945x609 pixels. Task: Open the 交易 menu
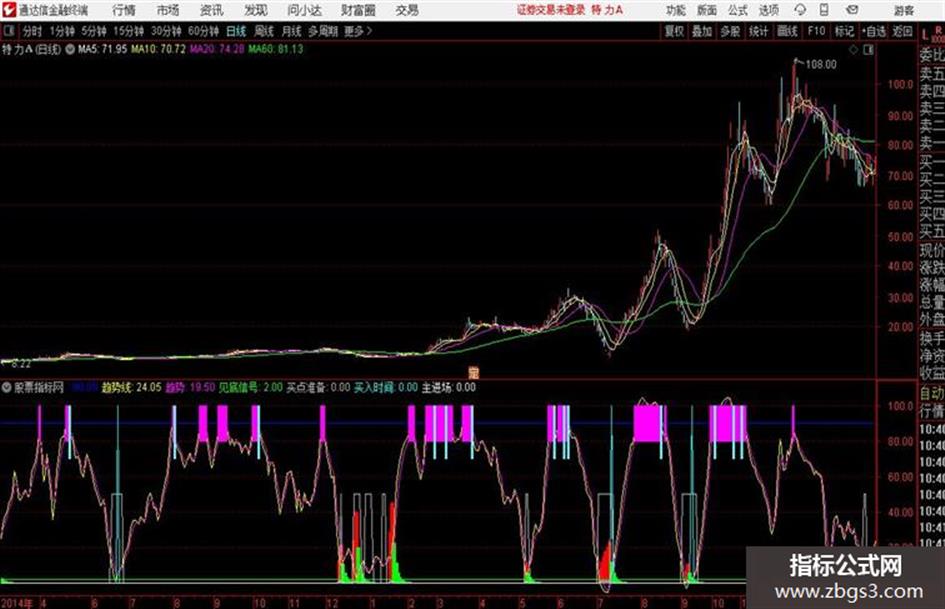[x=407, y=10]
